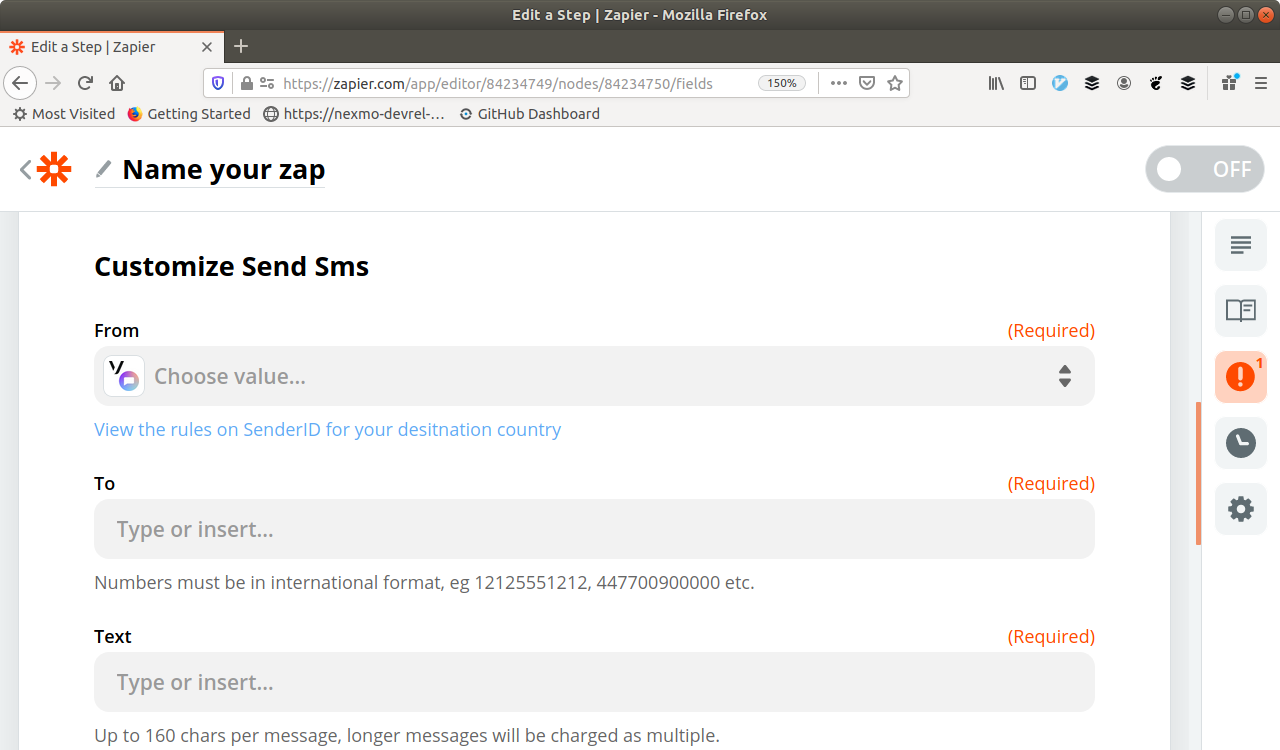Open the zap outline panel icon
The height and width of the screenshot is (750, 1280).
[1241, 245]
